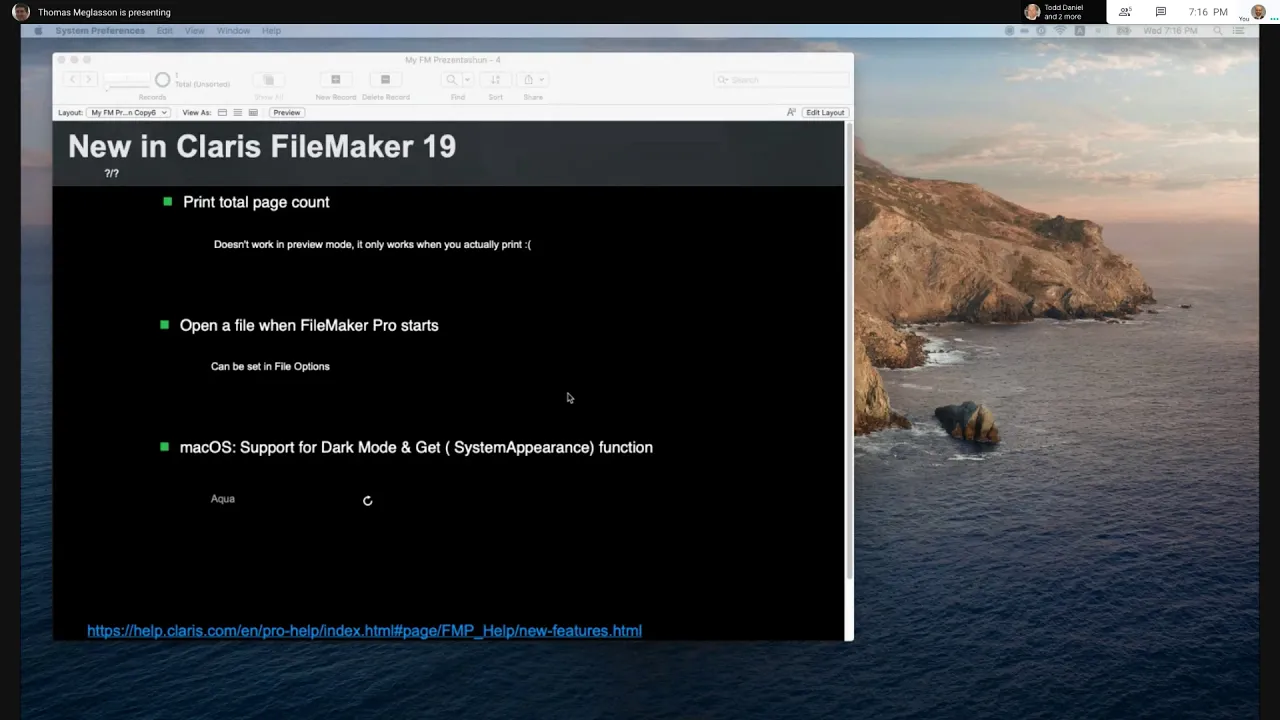Image resolution: width=1280 pixels, height=720 pixels.
Task: Click the Share icon
Action: [529, 80]
